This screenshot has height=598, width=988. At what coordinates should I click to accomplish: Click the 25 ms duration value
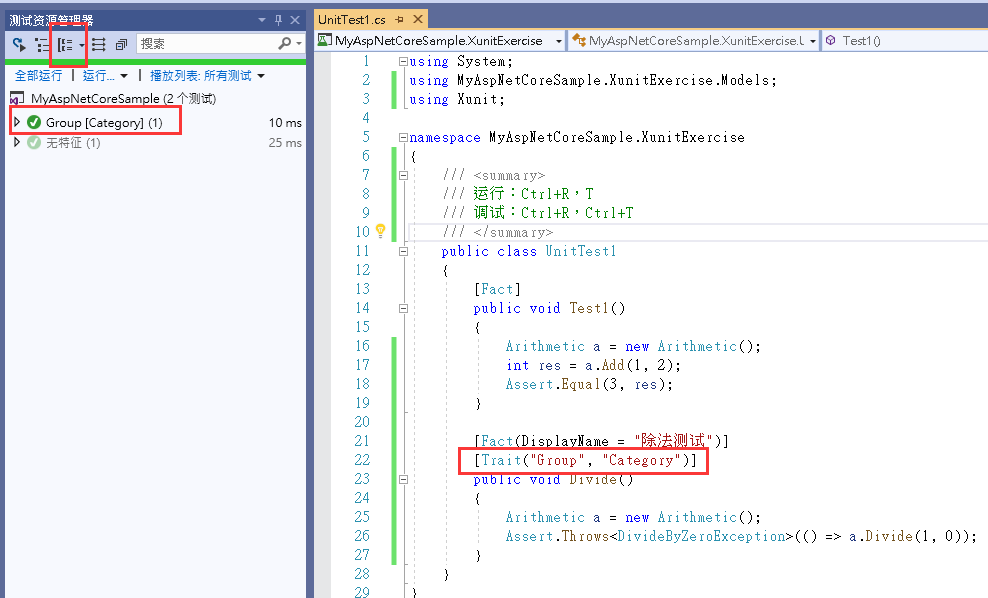pos(285,143)
